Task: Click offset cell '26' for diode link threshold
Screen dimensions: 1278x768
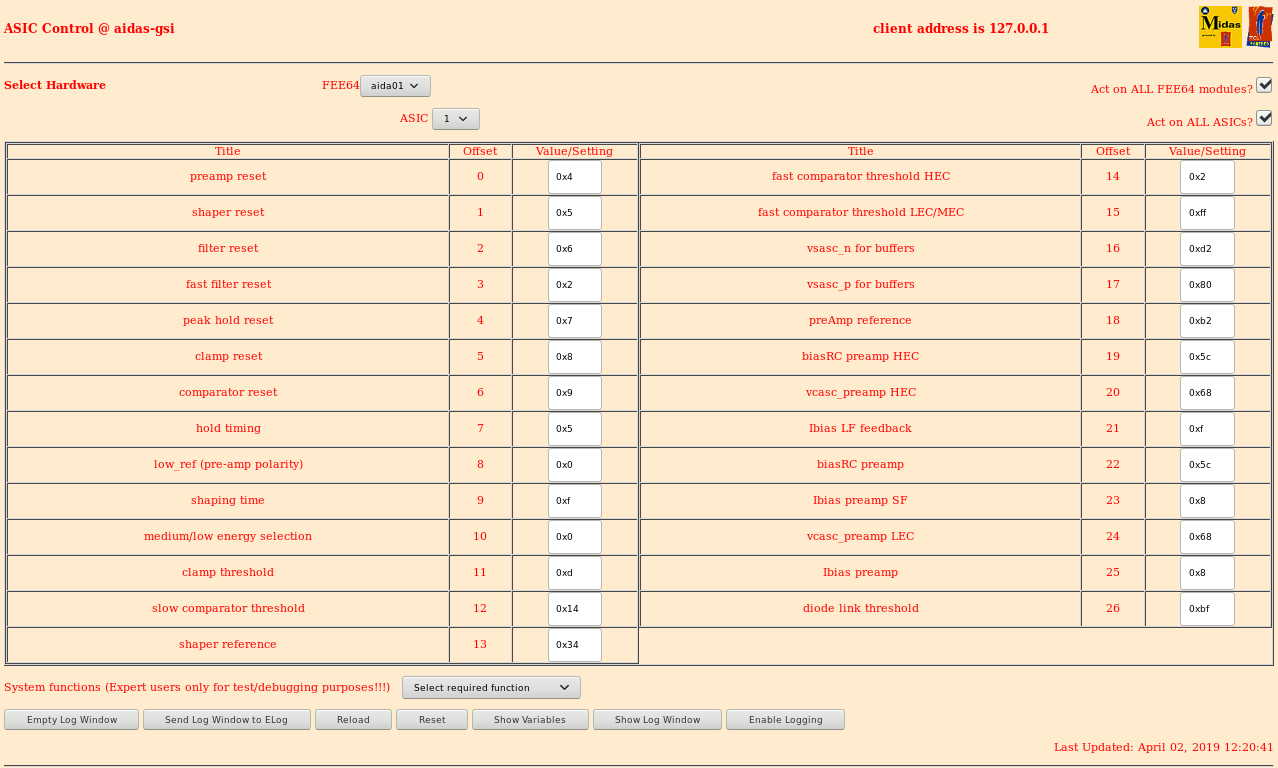Action: pos(1113,609)
